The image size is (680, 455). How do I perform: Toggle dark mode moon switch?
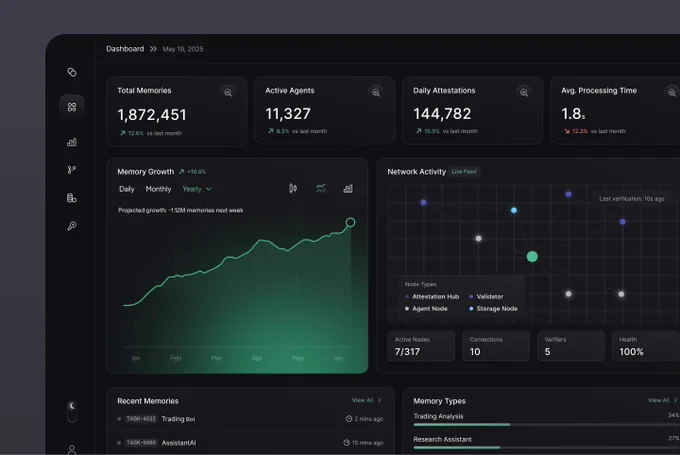tap(72, 411)
